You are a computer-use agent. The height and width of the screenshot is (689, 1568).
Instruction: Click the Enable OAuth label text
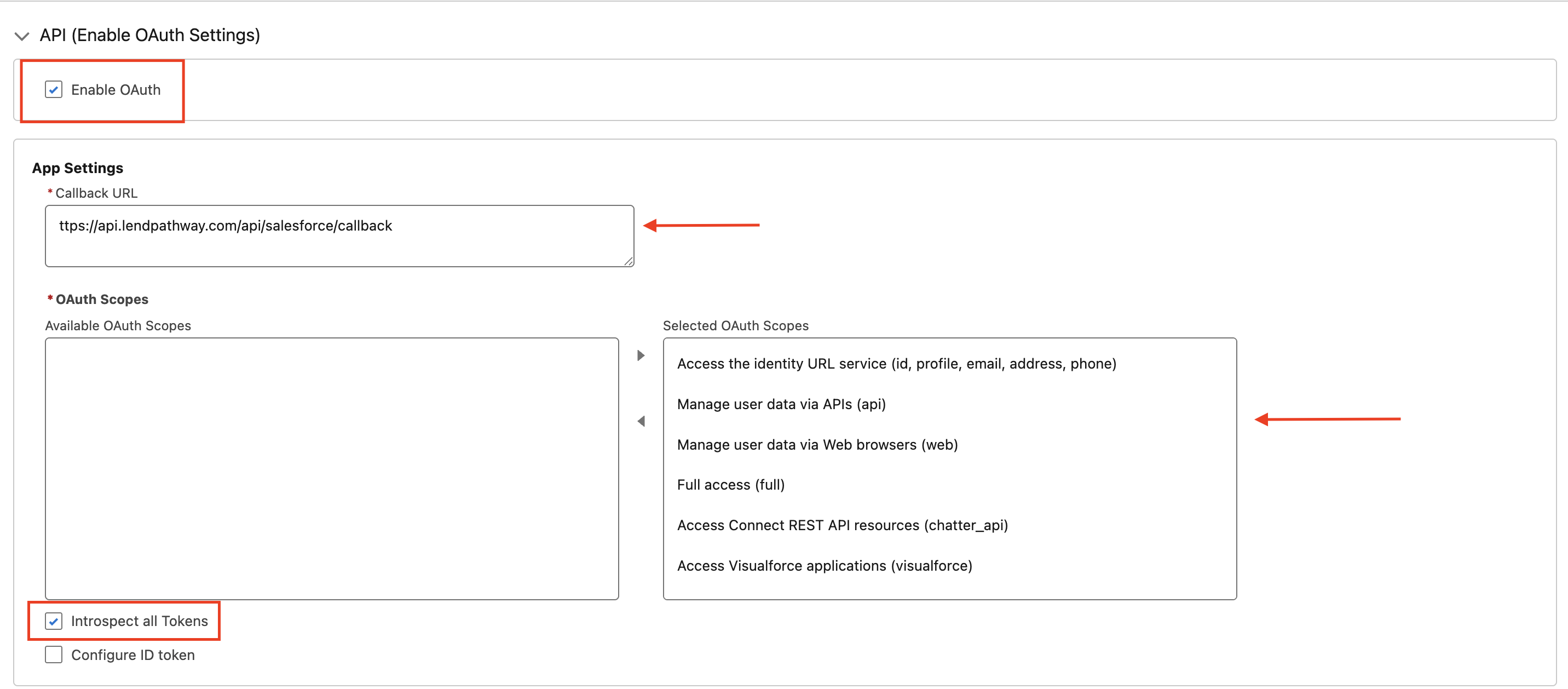(116, 90)
